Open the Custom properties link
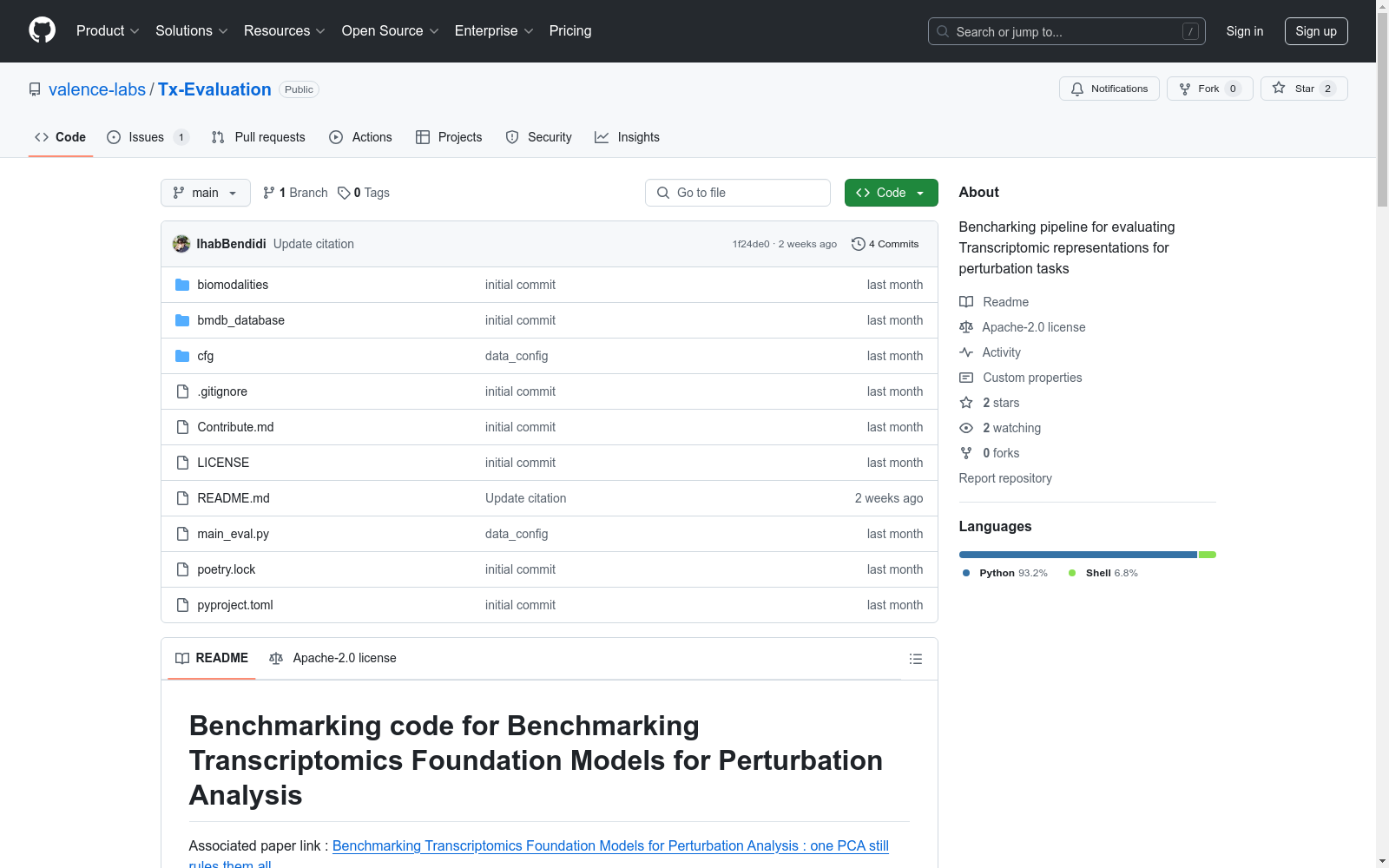Viewport: 1389px width, 868px height. 1032,378
